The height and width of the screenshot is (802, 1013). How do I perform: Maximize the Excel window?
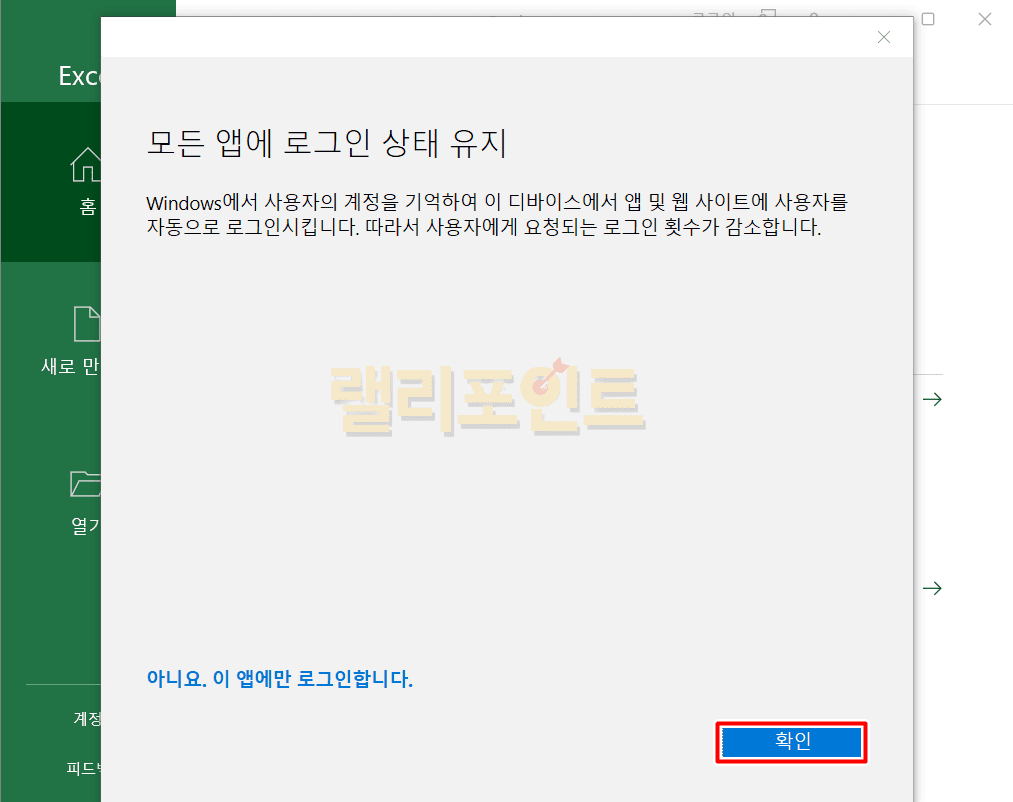[x=928, y=19]
